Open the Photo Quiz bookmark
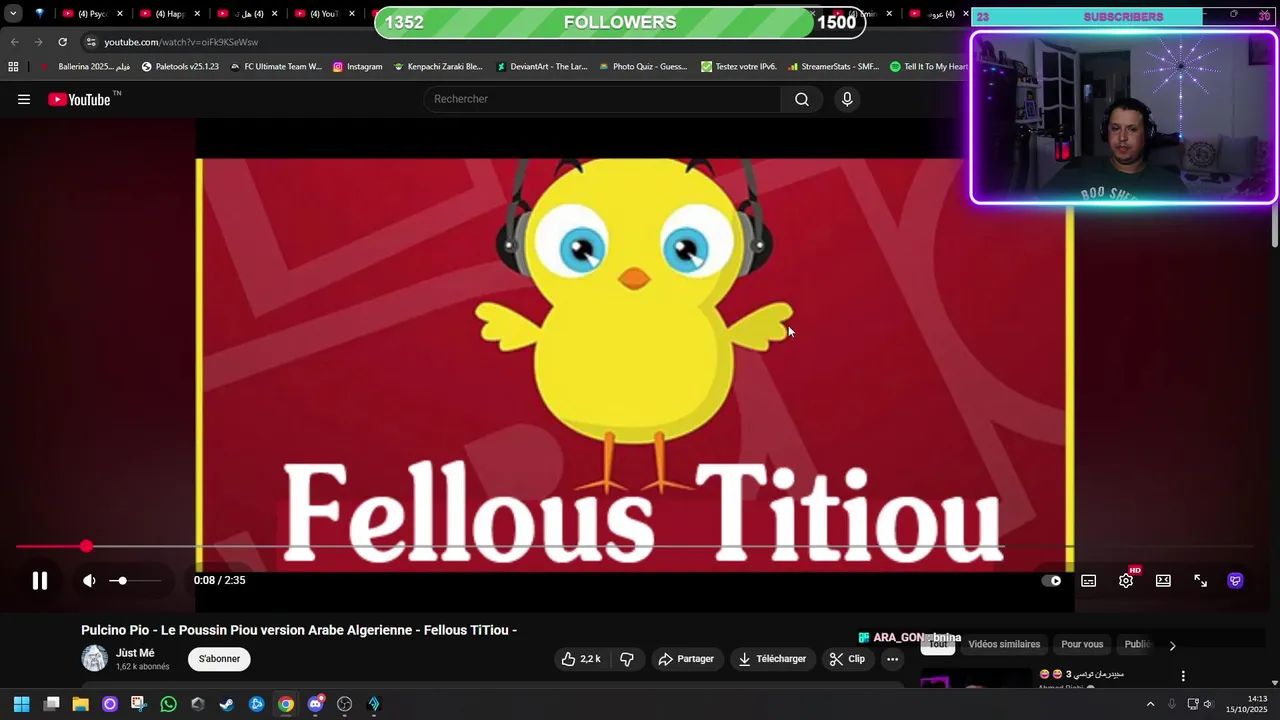 [643, 67]
